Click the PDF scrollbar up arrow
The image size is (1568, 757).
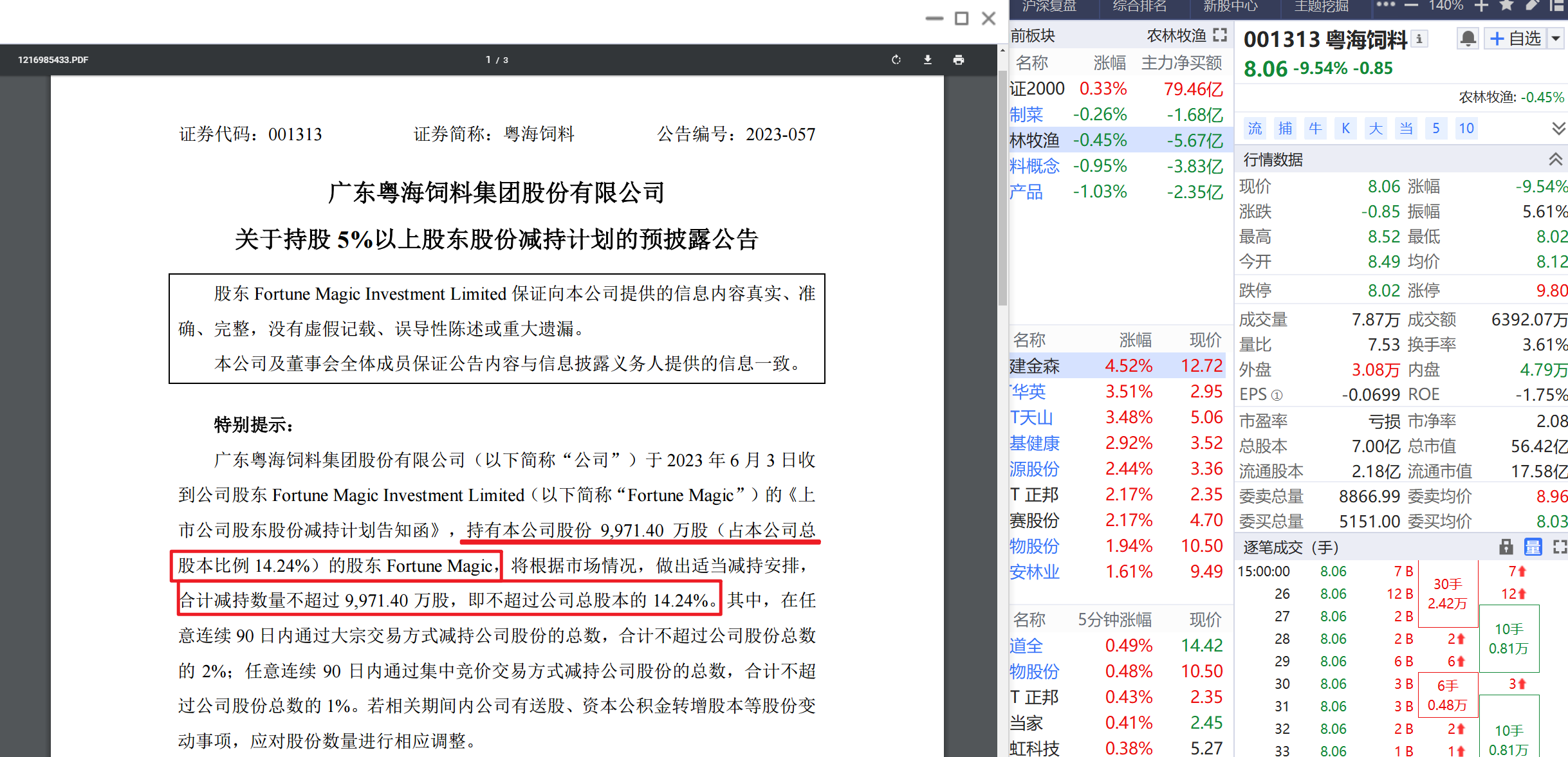tap(1002, 50)
